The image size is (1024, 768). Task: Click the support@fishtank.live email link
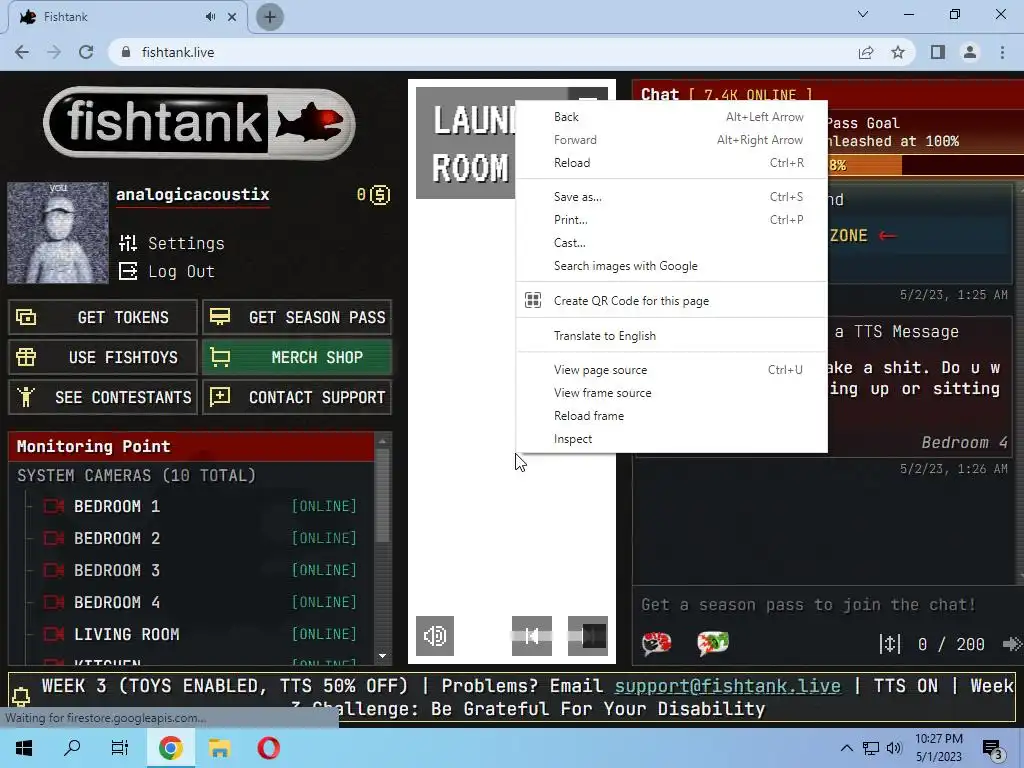[728, 686]
